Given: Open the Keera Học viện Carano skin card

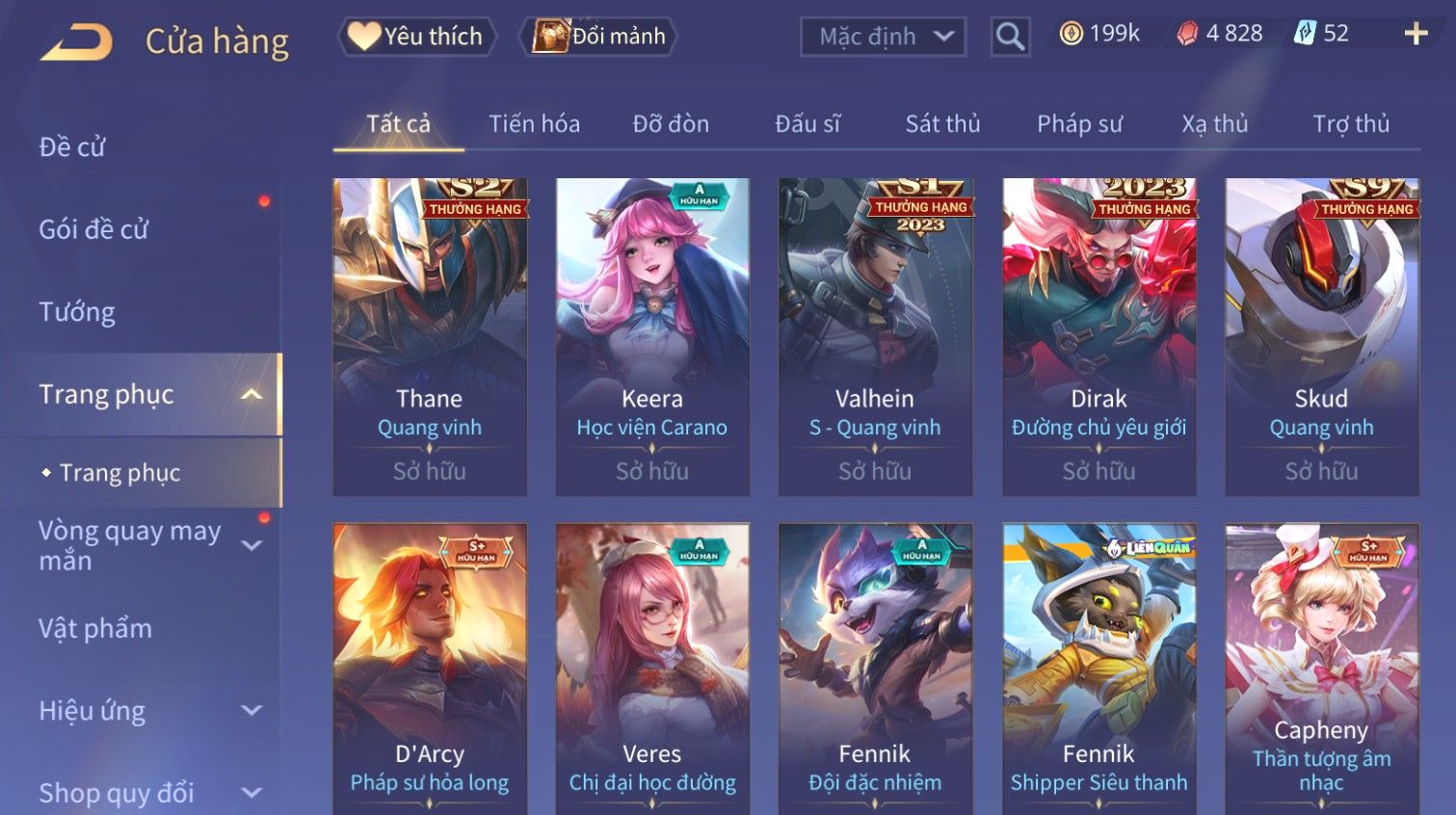Looking at the screenshot, I should pos(652,337).
